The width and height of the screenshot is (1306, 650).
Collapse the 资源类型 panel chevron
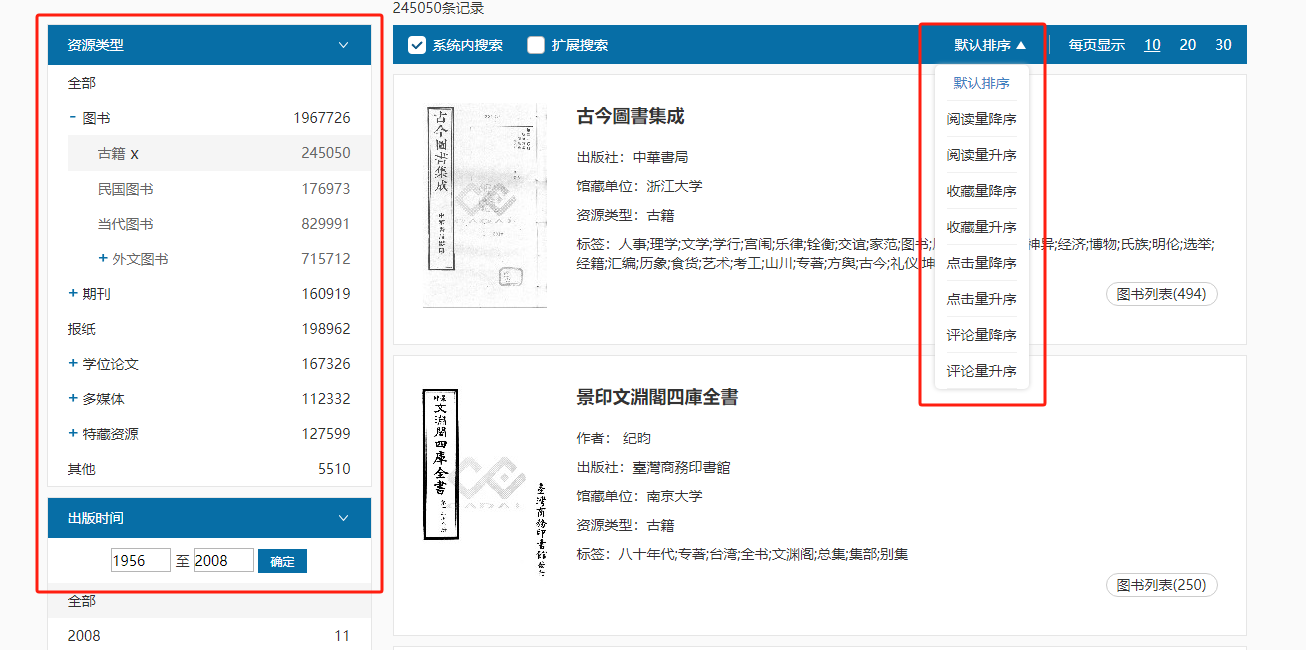pyautogui.click(x=343, y=45)
